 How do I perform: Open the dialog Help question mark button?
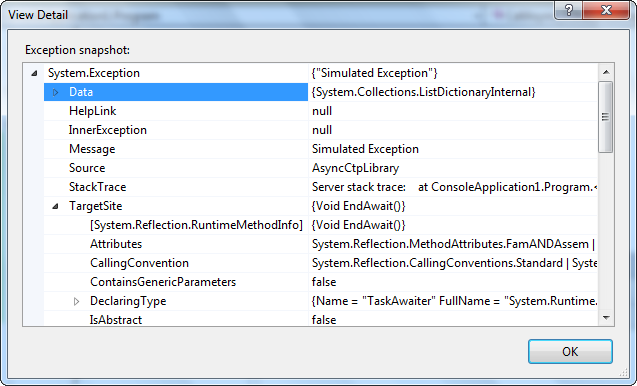(569, 10)
